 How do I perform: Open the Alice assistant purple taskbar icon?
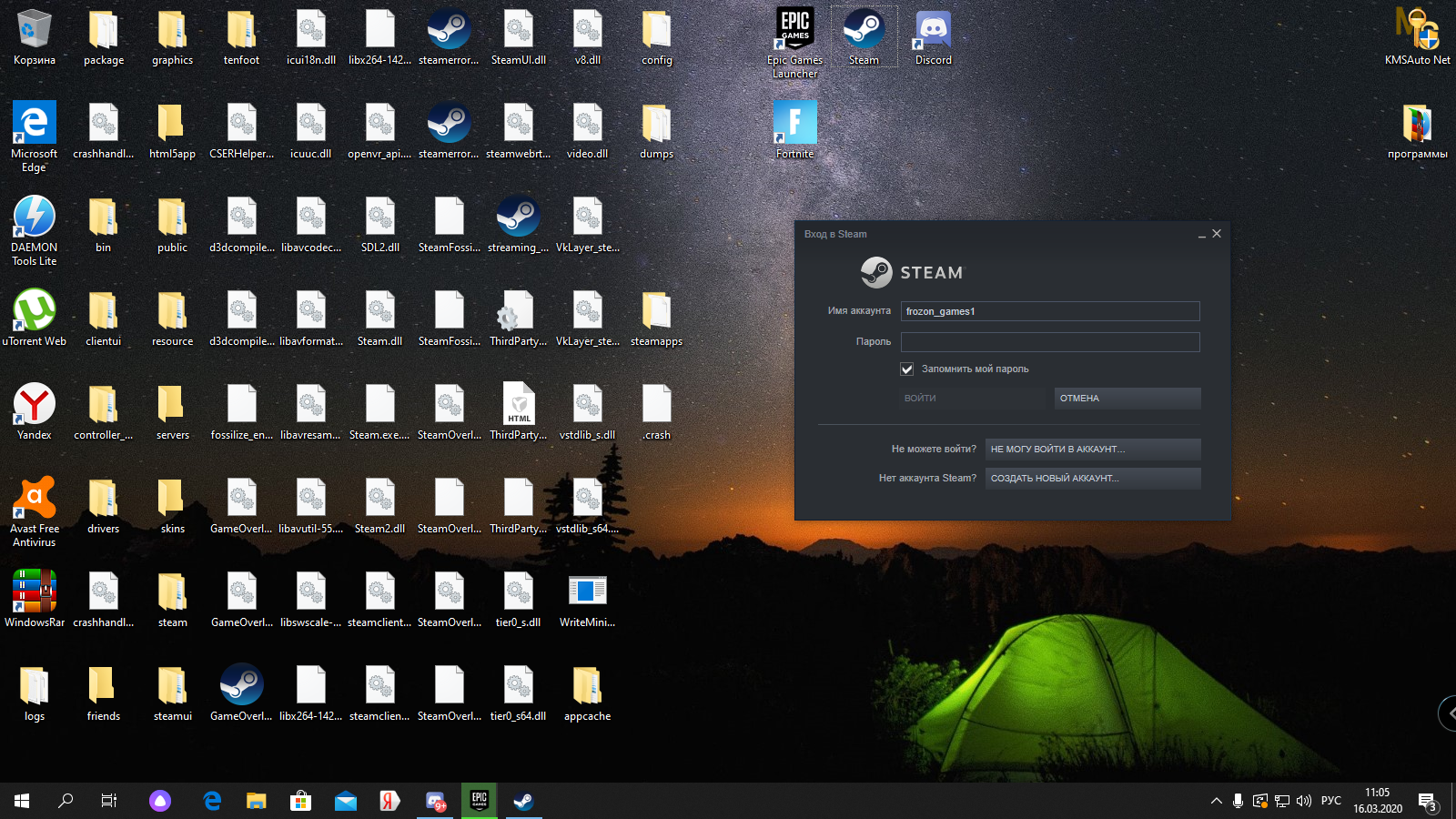pos(160,801)
